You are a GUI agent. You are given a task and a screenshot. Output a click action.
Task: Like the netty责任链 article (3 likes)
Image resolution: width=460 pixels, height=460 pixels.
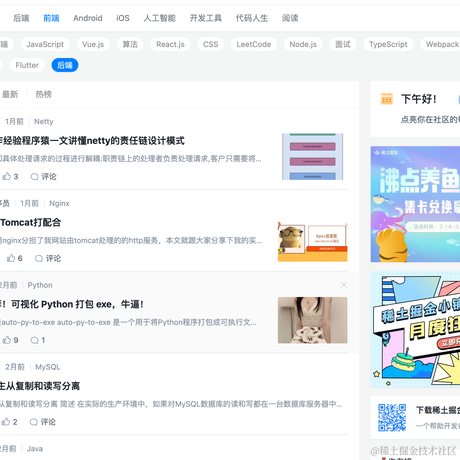[10, 177]
